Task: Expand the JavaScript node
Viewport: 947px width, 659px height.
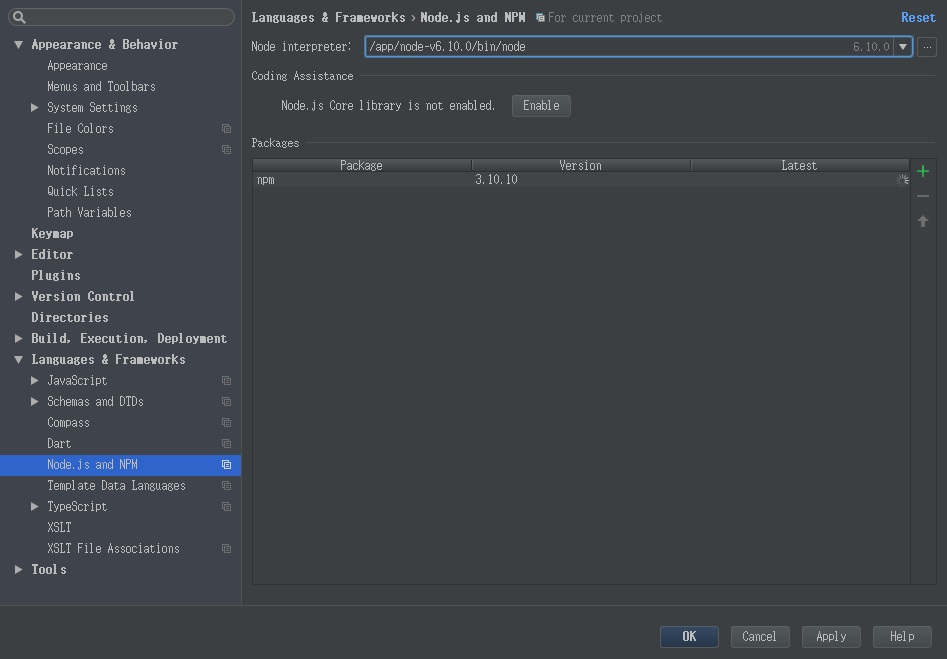Action: coord(35,381)
